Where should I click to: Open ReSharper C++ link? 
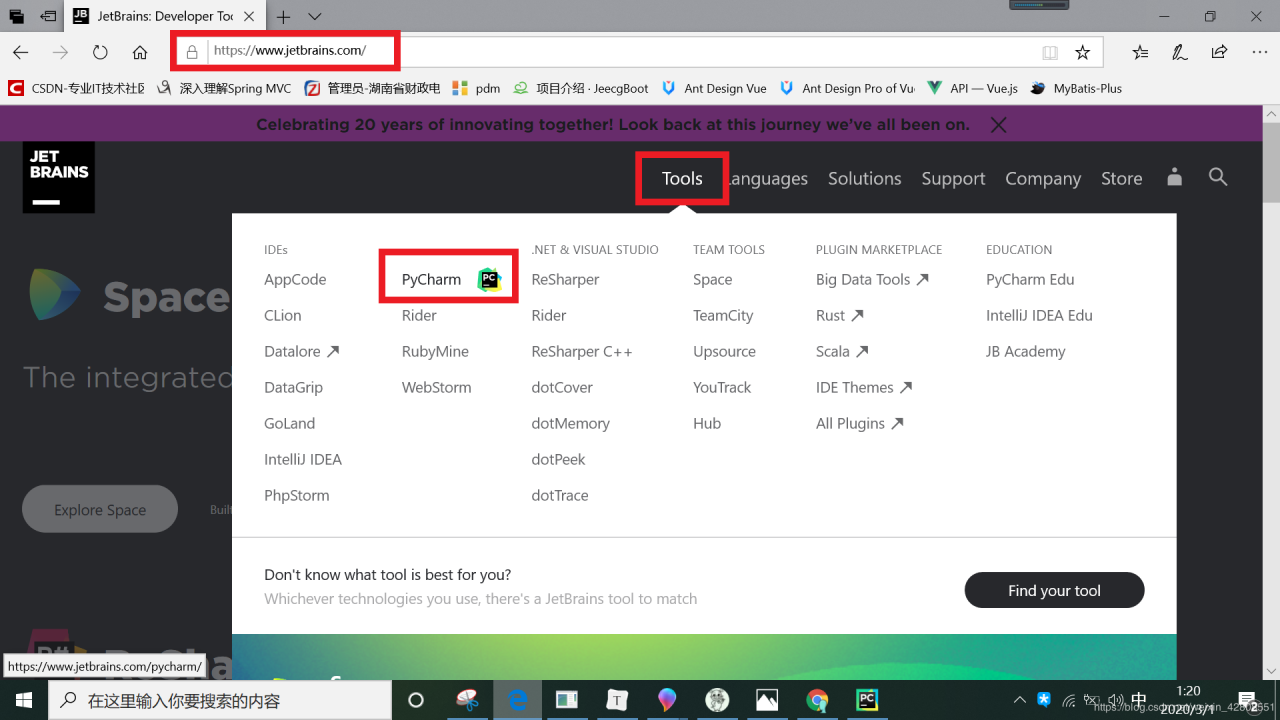click(x=582, y=351)
